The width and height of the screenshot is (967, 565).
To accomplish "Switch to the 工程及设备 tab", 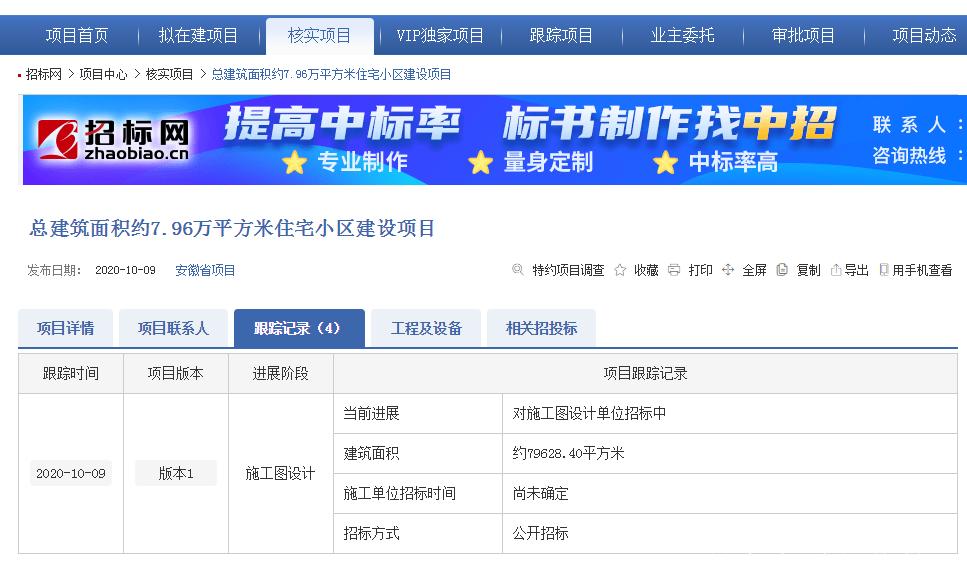I will point(426,328).
